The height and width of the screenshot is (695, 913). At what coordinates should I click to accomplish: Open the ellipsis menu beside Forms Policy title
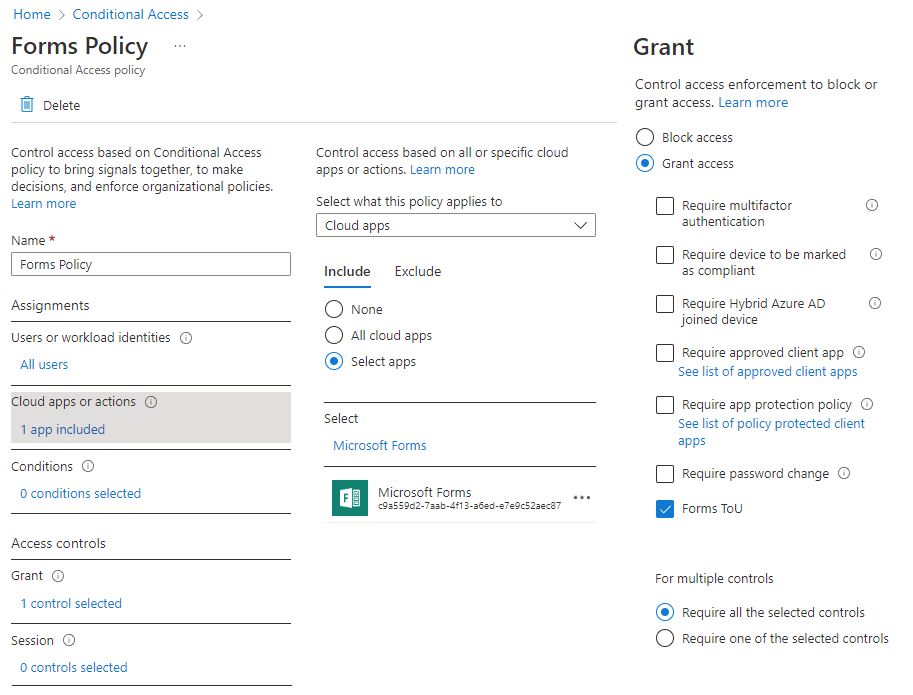click(x=180, y=46)
